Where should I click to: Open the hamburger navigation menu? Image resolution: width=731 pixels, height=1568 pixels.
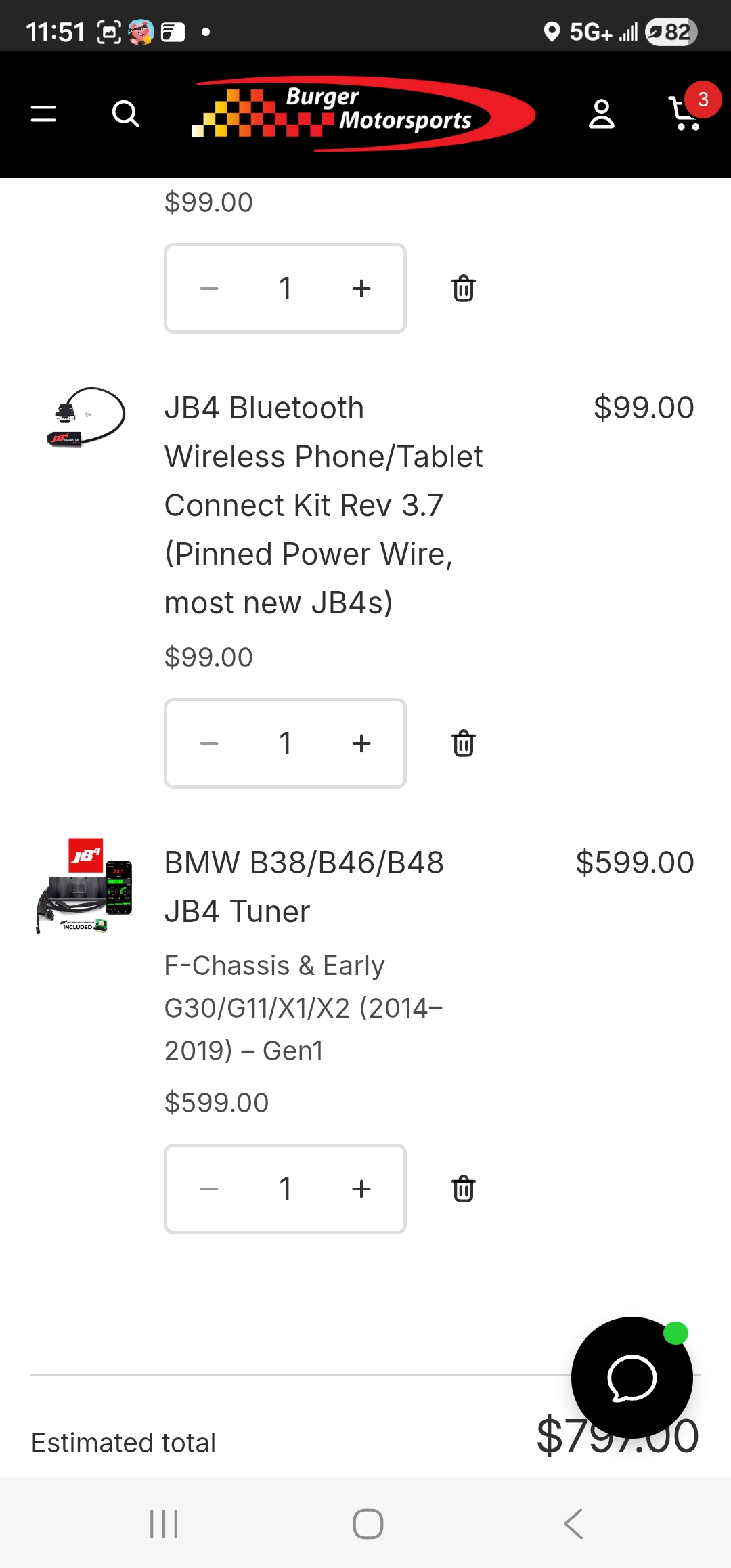point(43,114)
